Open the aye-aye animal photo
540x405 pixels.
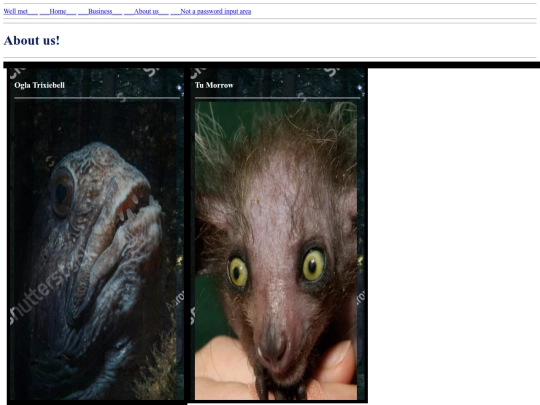pyautogui.click(x=276, y=251)
